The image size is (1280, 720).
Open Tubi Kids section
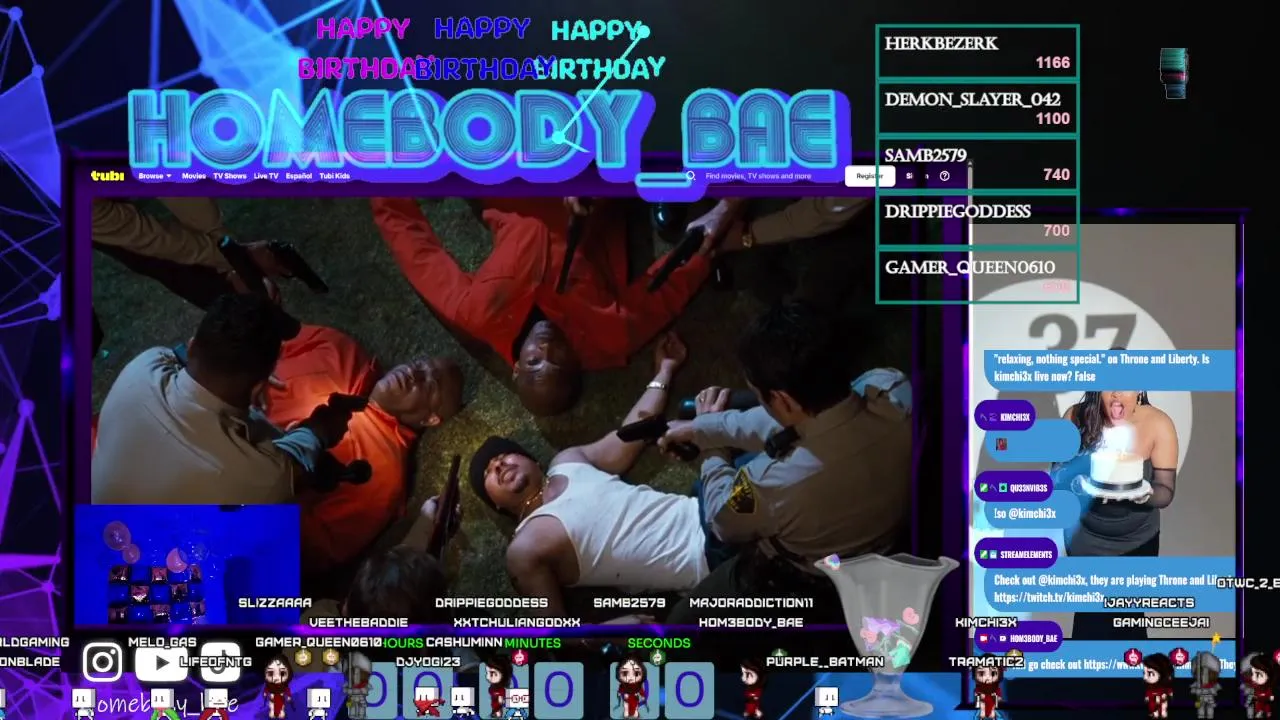(x=334, y=176)
